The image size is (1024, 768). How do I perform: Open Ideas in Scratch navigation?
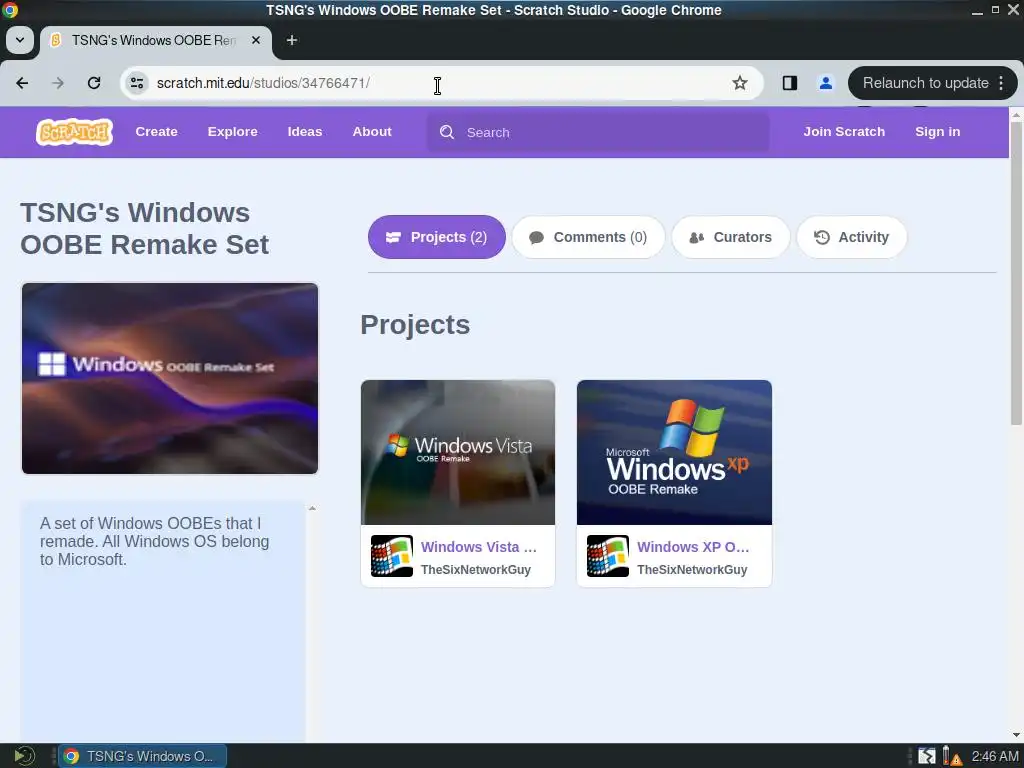pyautogui.click(x=305, y=132)
